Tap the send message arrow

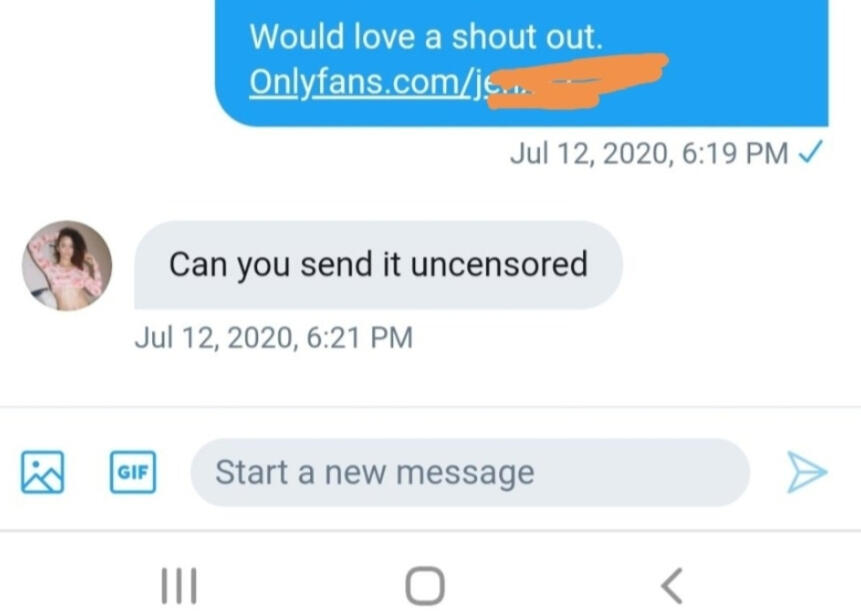click(807, 472)
